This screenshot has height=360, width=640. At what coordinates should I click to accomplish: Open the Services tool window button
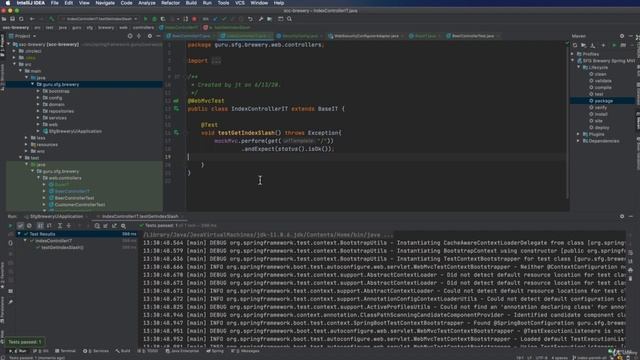pyautogui.click(x=96, y=351)
